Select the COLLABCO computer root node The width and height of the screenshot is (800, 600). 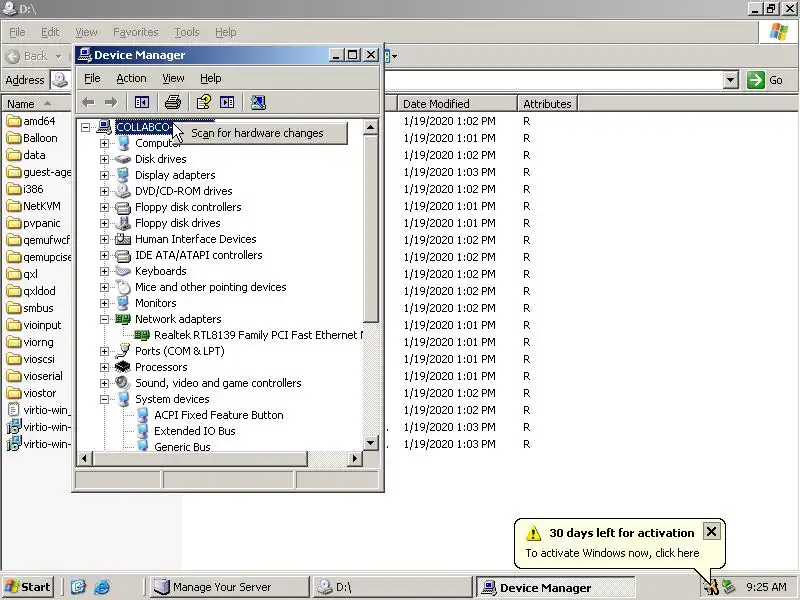(143, 127)
